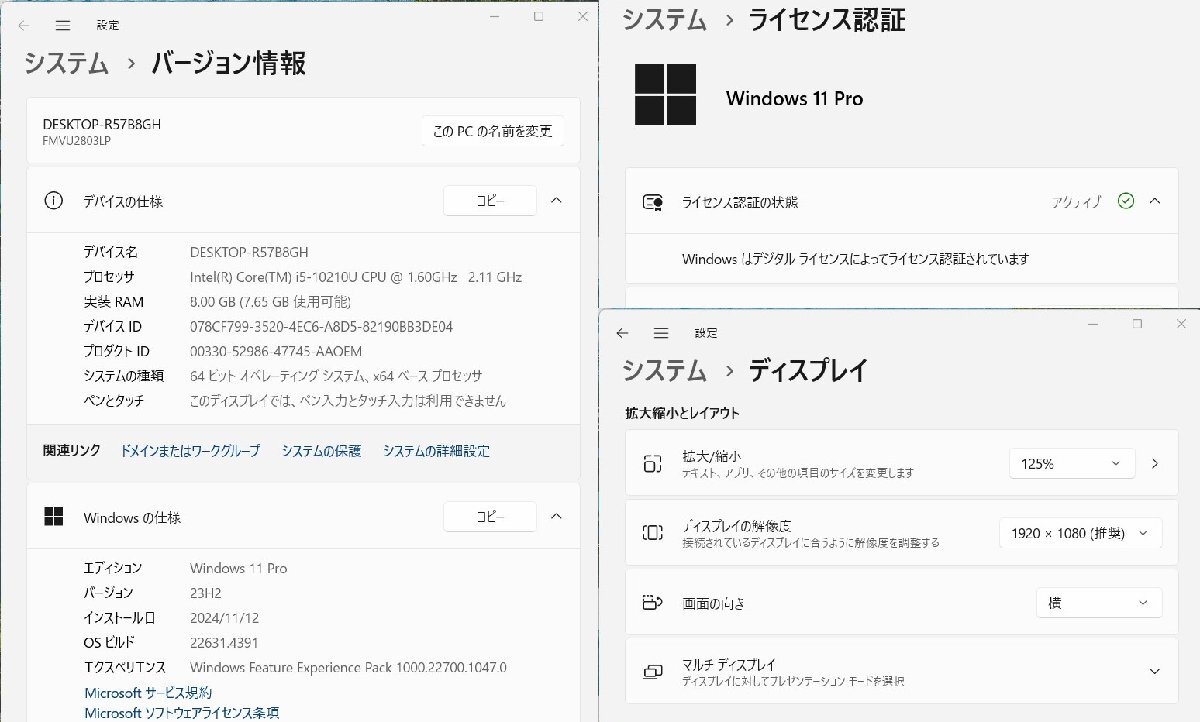Click システム breadcrumb in ディスプレイ window
This screenshot has height=722, width=1200.
[x=664, y=370]
